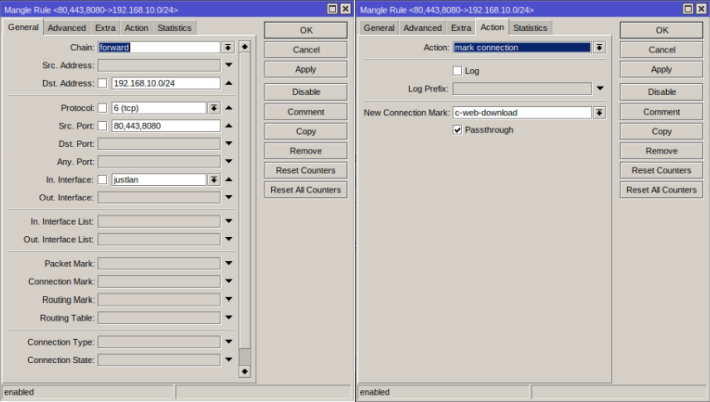Expand Connection Type field arrow
The width and height of the screenshot is (710, 402).
click(x=229, y=342)
